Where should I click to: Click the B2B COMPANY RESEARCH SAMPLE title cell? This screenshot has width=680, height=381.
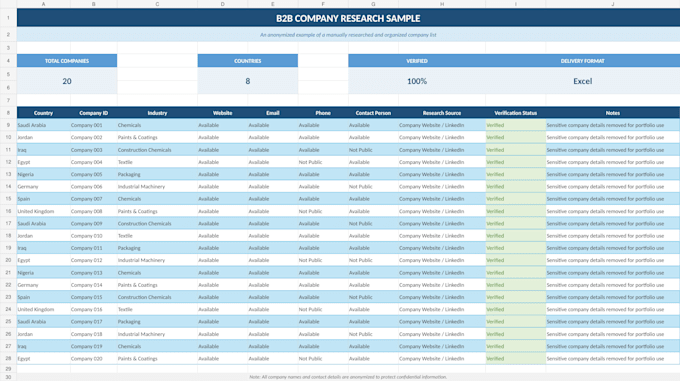348,18
